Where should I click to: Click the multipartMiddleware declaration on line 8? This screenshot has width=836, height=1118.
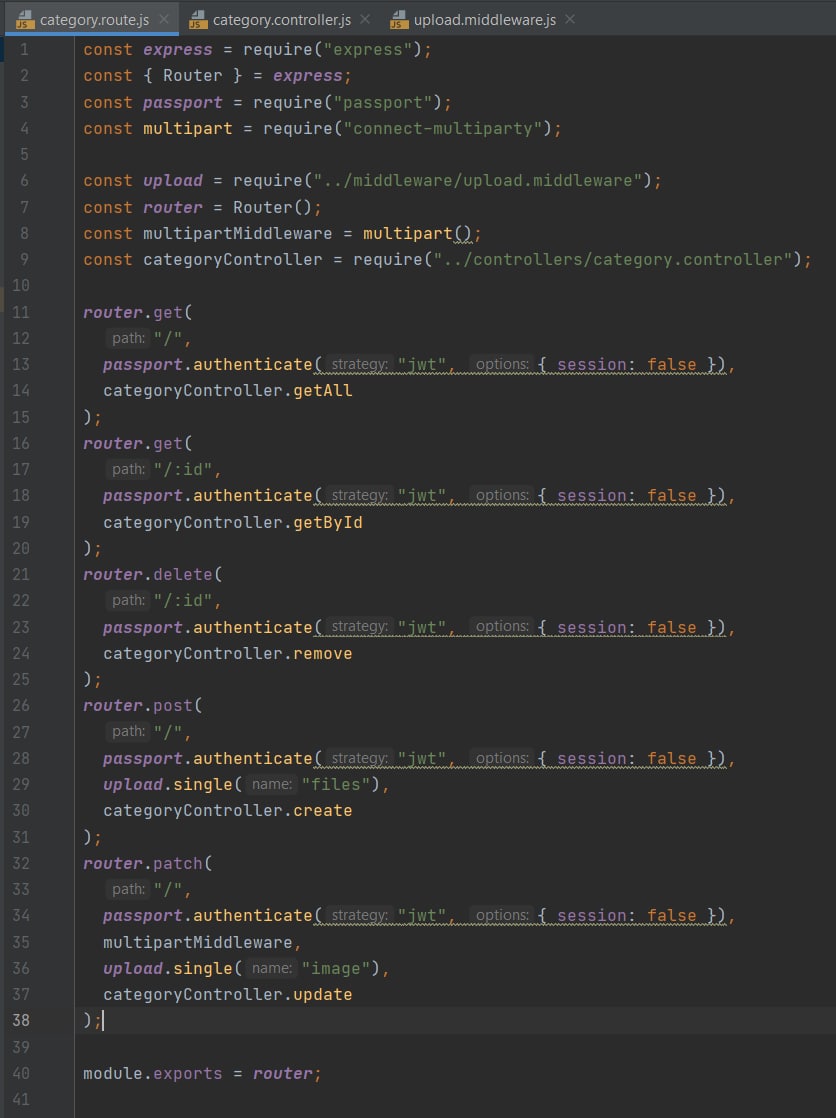coord(238,234)
